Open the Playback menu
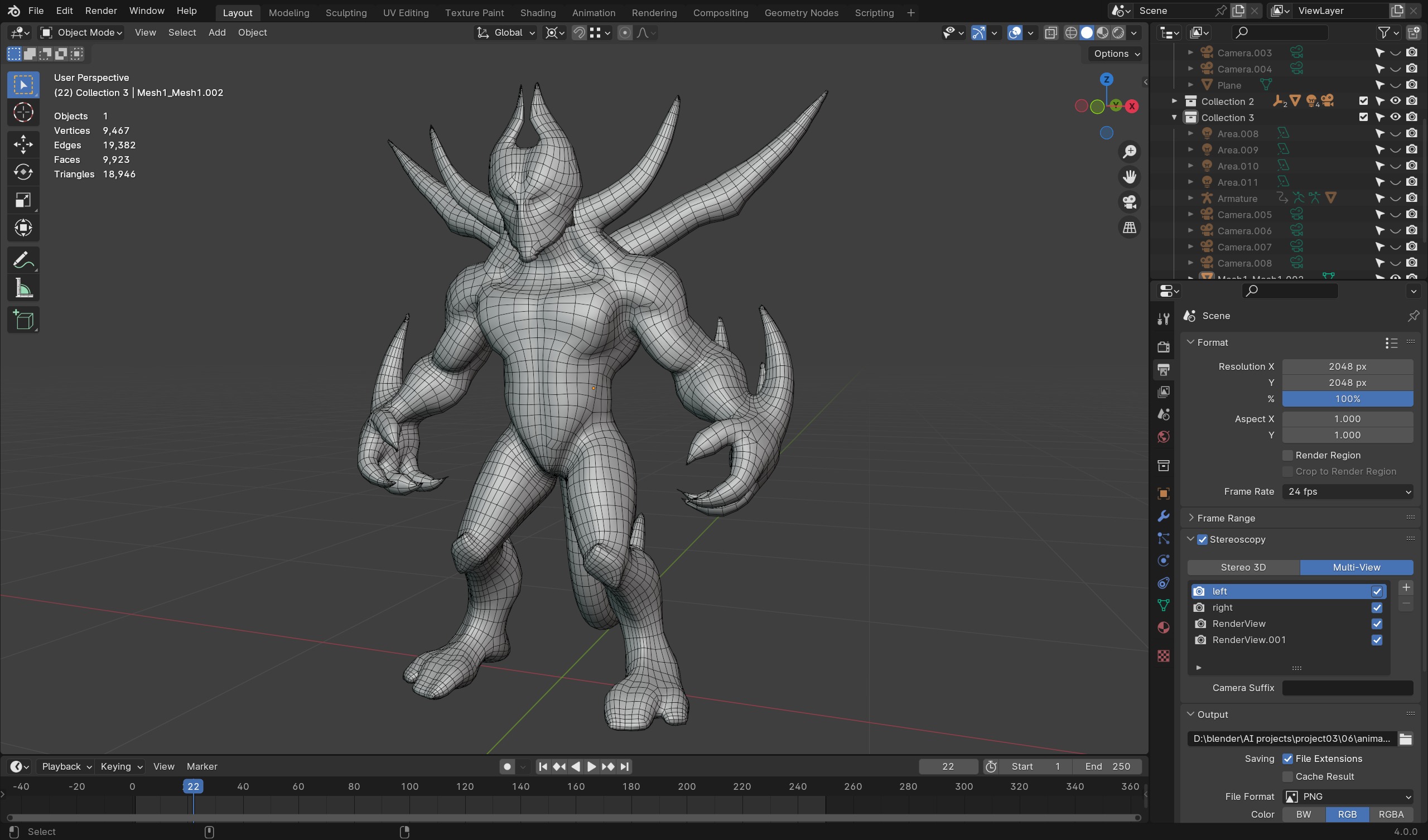1428x840 pixels. [x=66, y=766]
